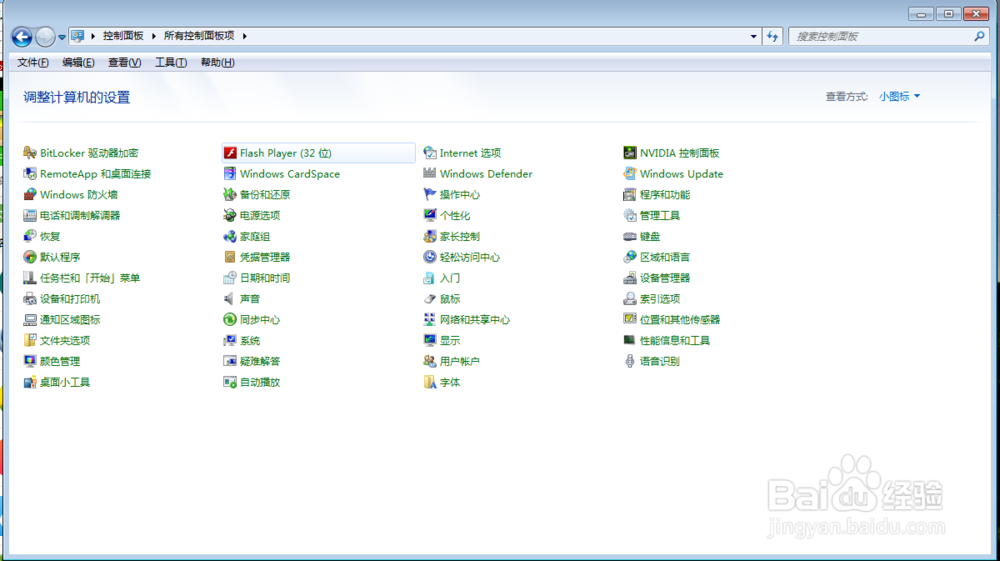Click the Flash Player (32 位) icon
Screen dimensions: 1000x561
tap(230, 153)
